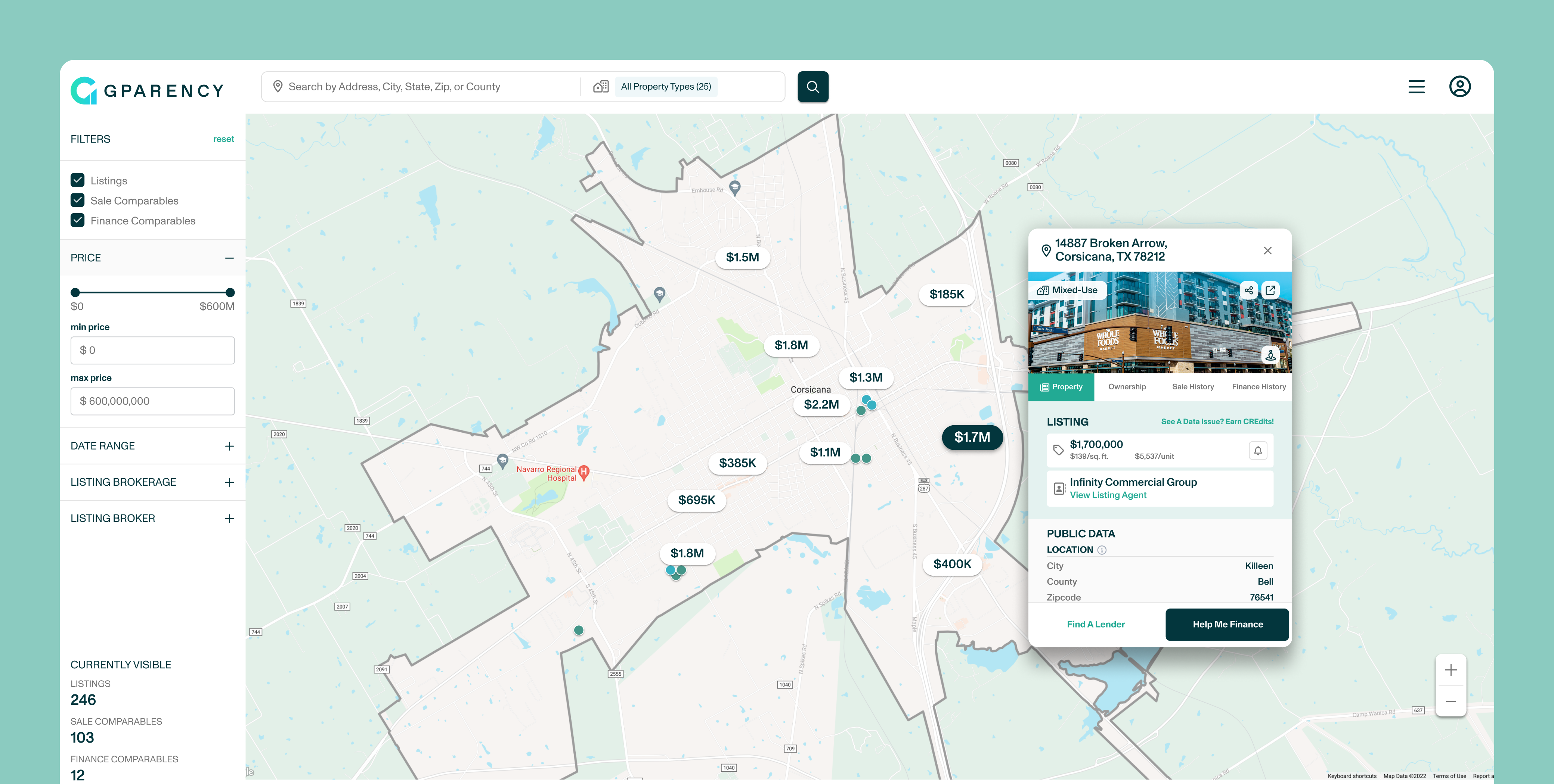Open All Property Types dropdown
The height and width of the screenshot is (784, 1554).
(x=666, y=87)
